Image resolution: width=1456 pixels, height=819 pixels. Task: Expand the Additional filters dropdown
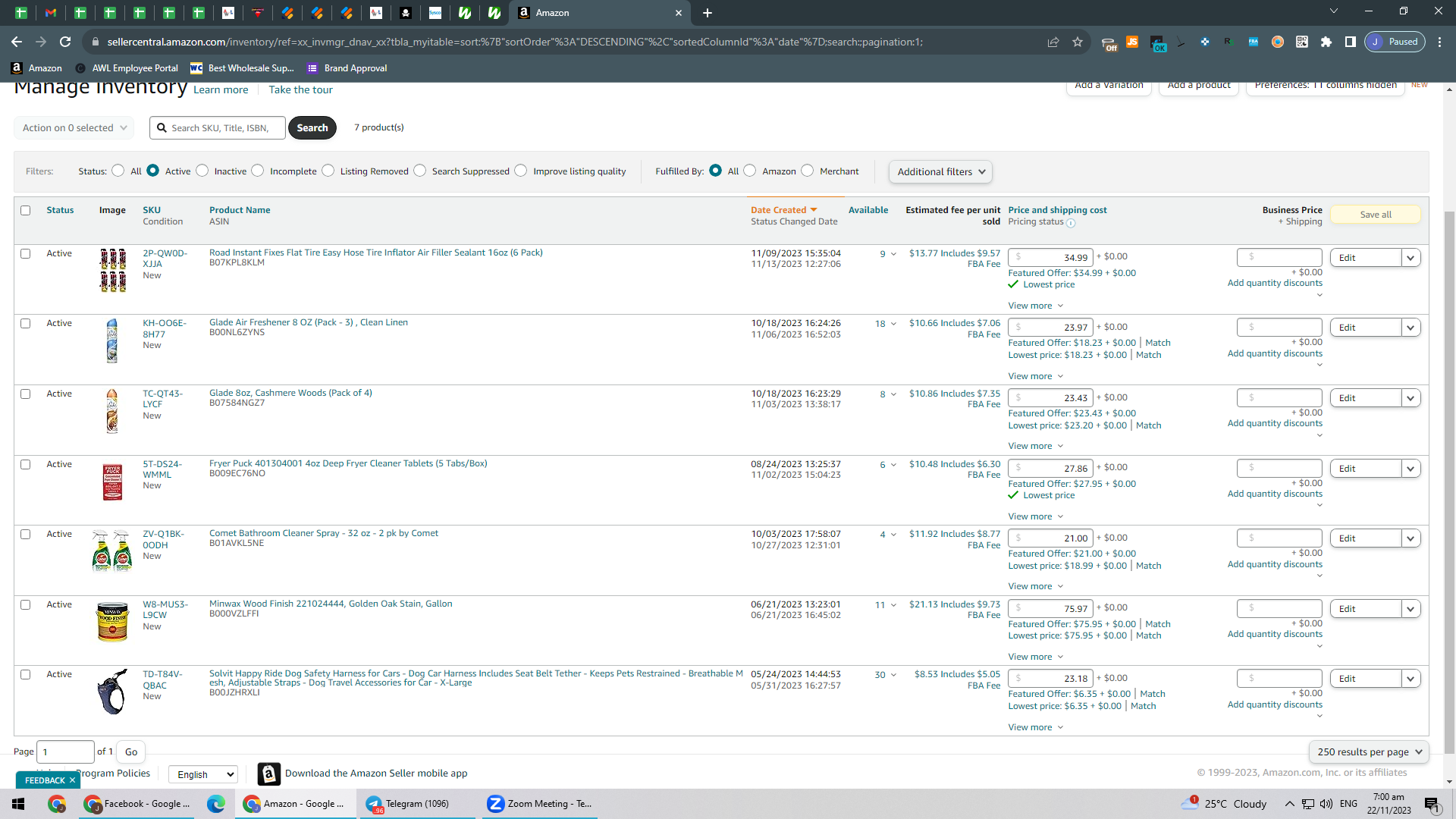pyautogui.click(x=940, y=172)
